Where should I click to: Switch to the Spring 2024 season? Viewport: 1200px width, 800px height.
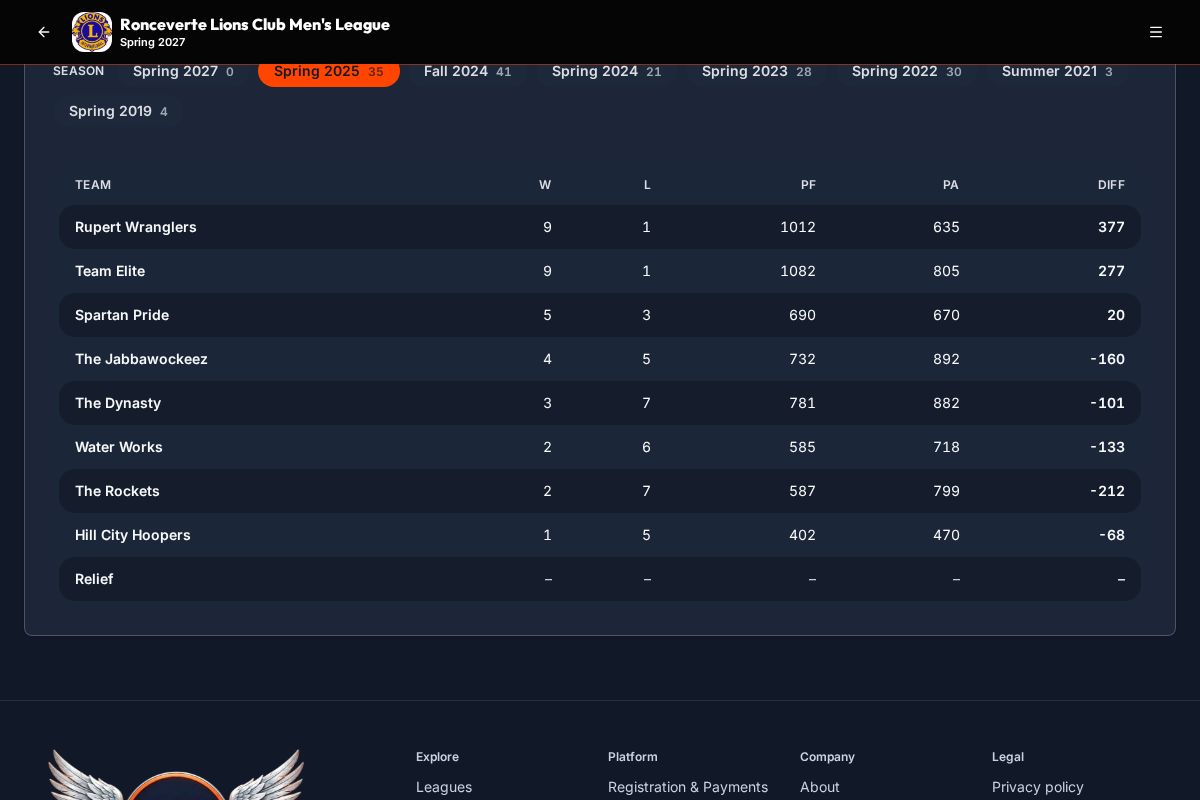coord(606,71)
